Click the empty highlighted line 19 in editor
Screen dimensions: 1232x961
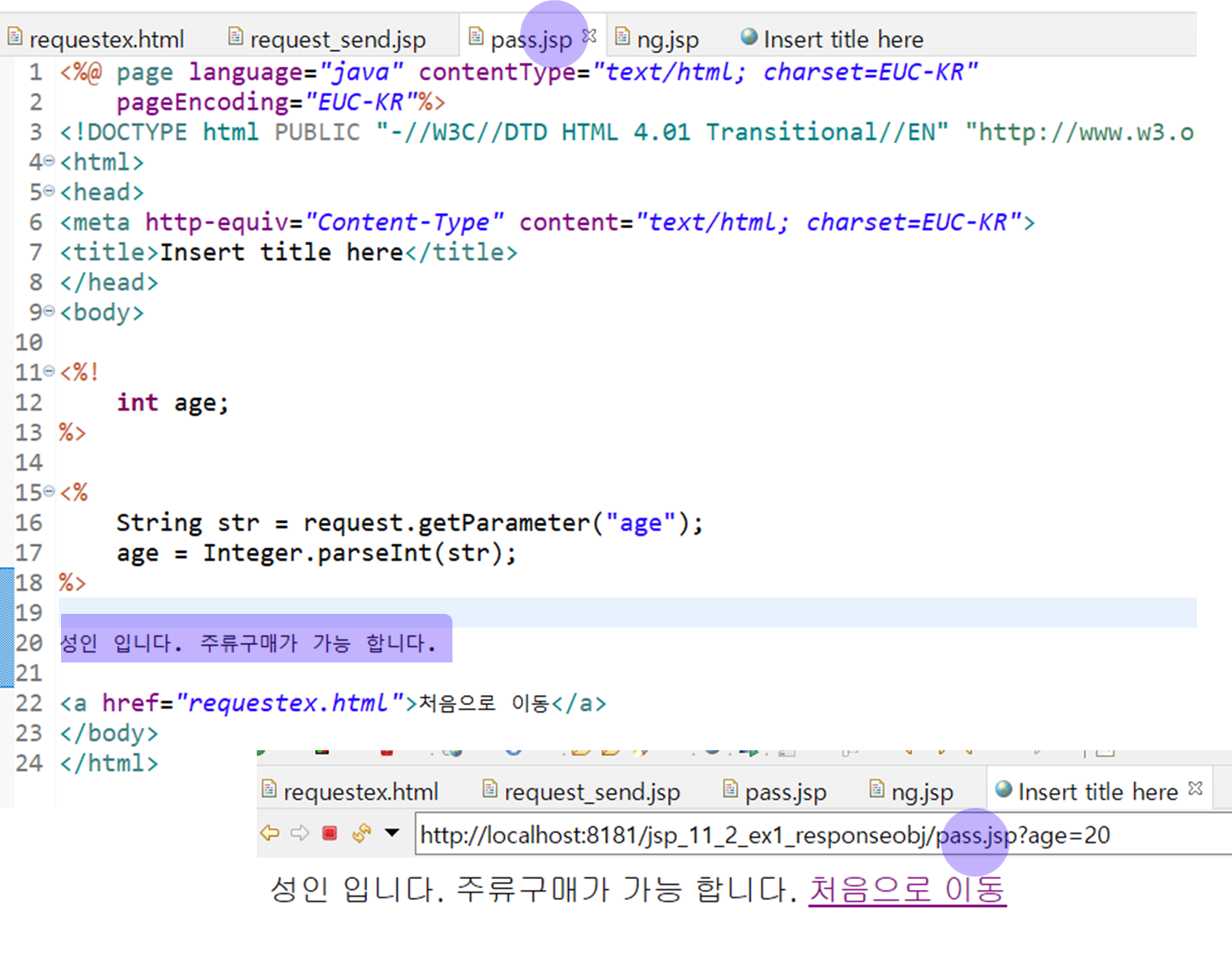click(x=627, y=612)
